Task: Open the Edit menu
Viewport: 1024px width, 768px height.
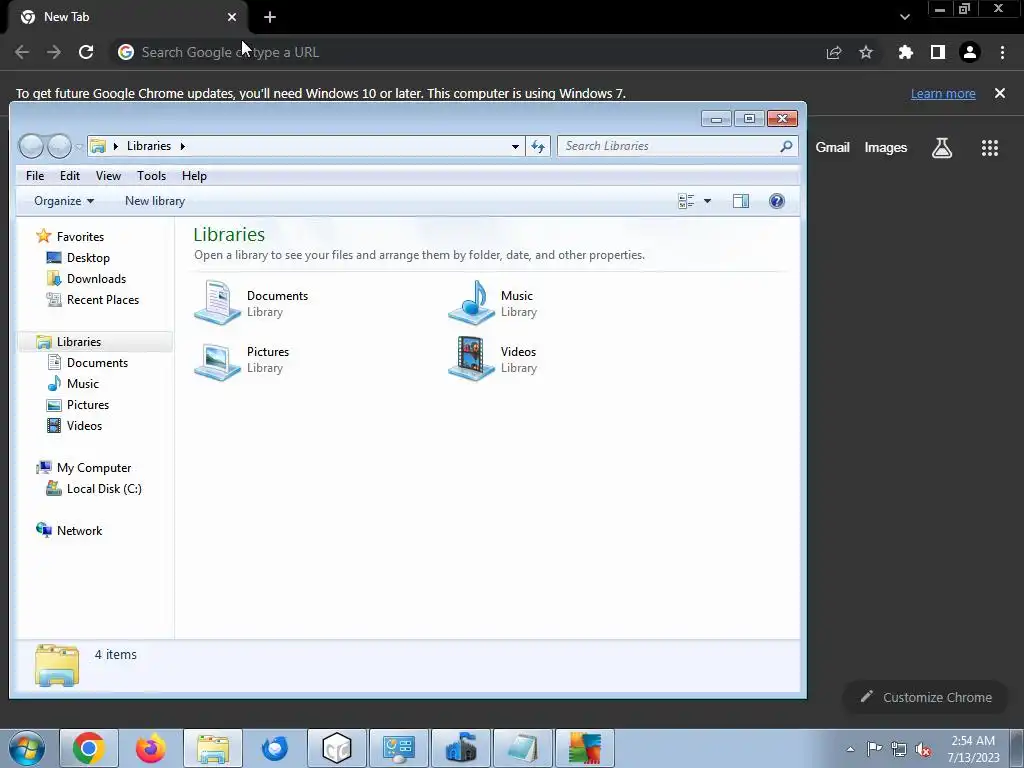Action: click(x=70, y=176)
